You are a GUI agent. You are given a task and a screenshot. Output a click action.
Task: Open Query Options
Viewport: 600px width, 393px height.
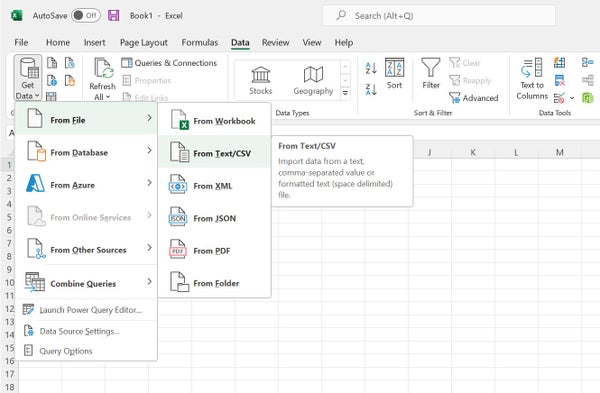[86, 351]
